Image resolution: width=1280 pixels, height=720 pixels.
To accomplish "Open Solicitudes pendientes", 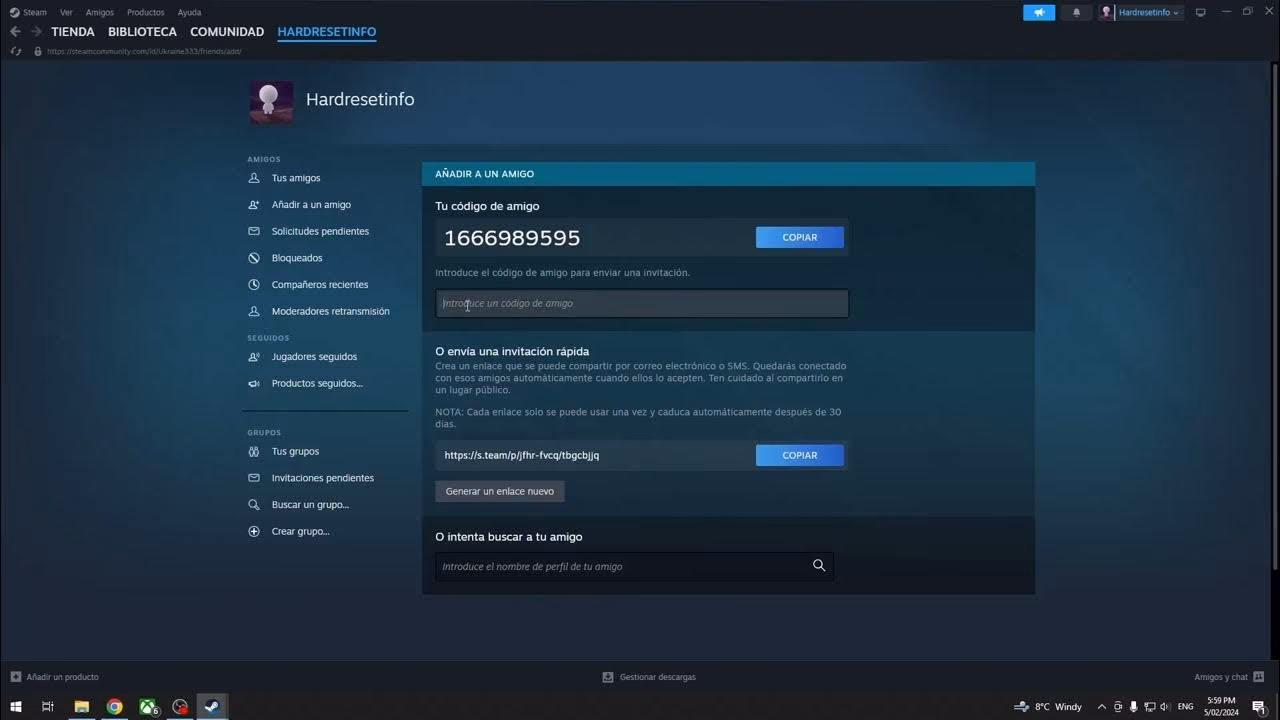I will pos(320,231).
